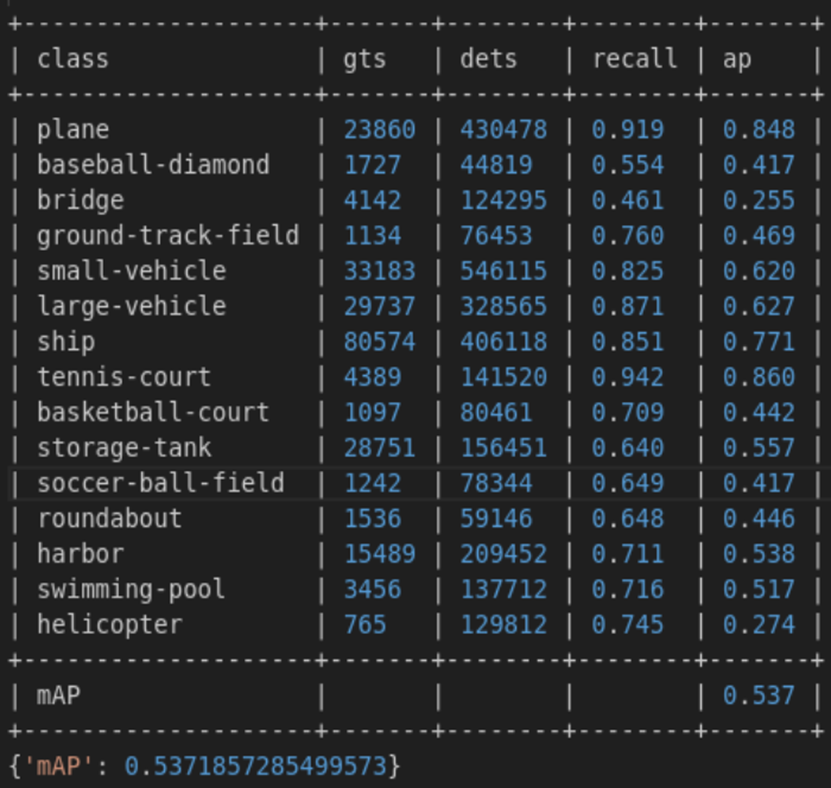Click the 'dets' column header

pos(488,59)
